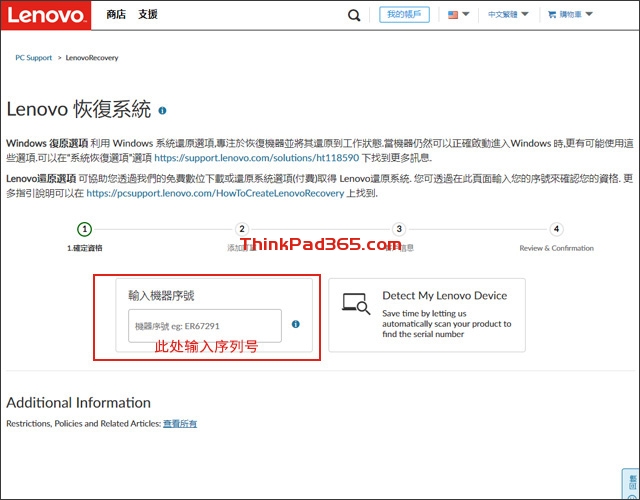Open the 查看所有 related articles link

(x=180, y=424)
